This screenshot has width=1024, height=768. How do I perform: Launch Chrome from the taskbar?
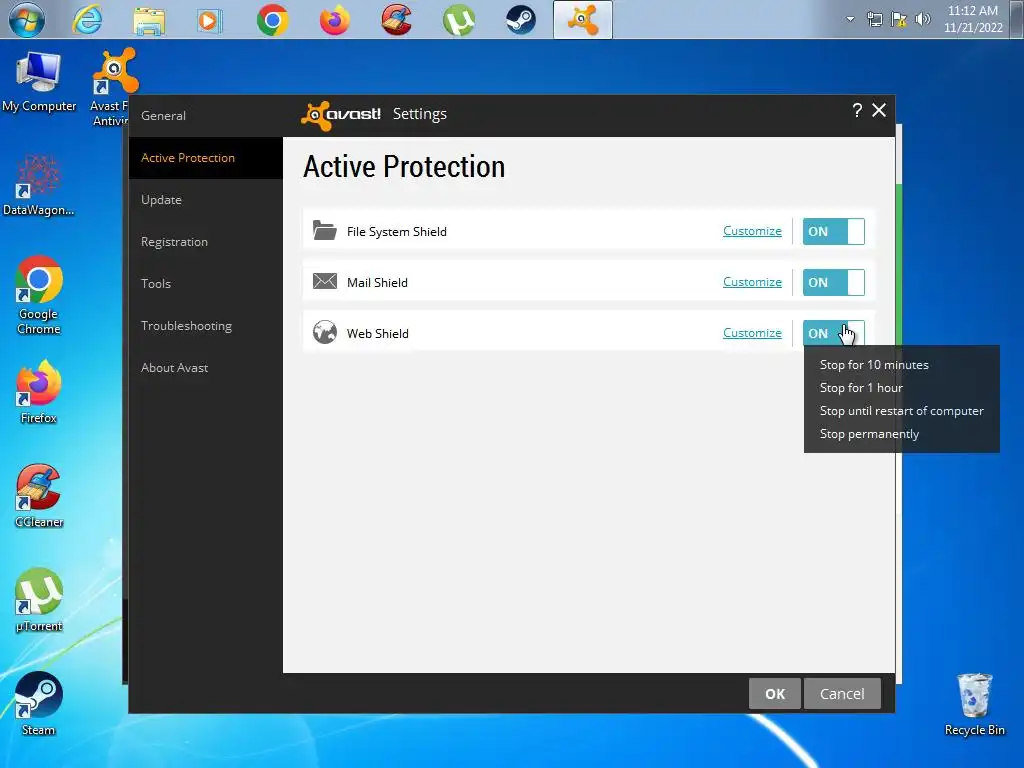click(x=272, y=20)
